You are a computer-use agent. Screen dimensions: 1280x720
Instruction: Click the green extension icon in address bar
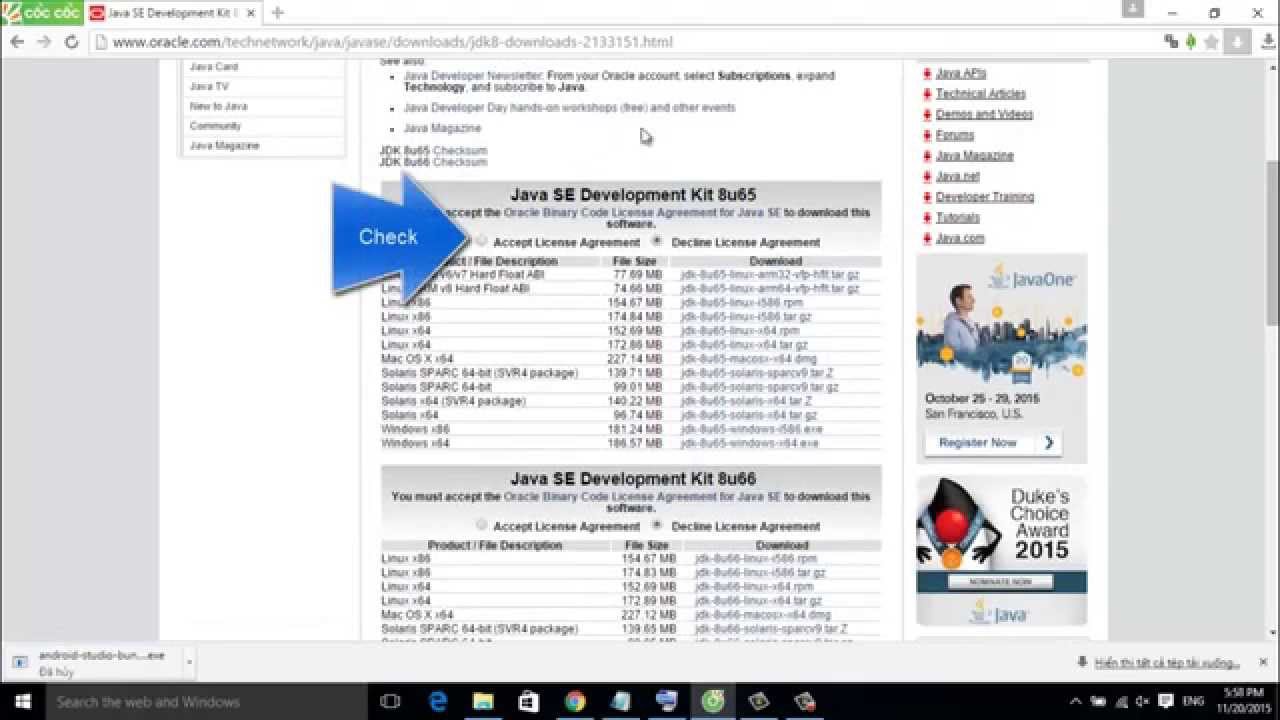[1191, 42]
